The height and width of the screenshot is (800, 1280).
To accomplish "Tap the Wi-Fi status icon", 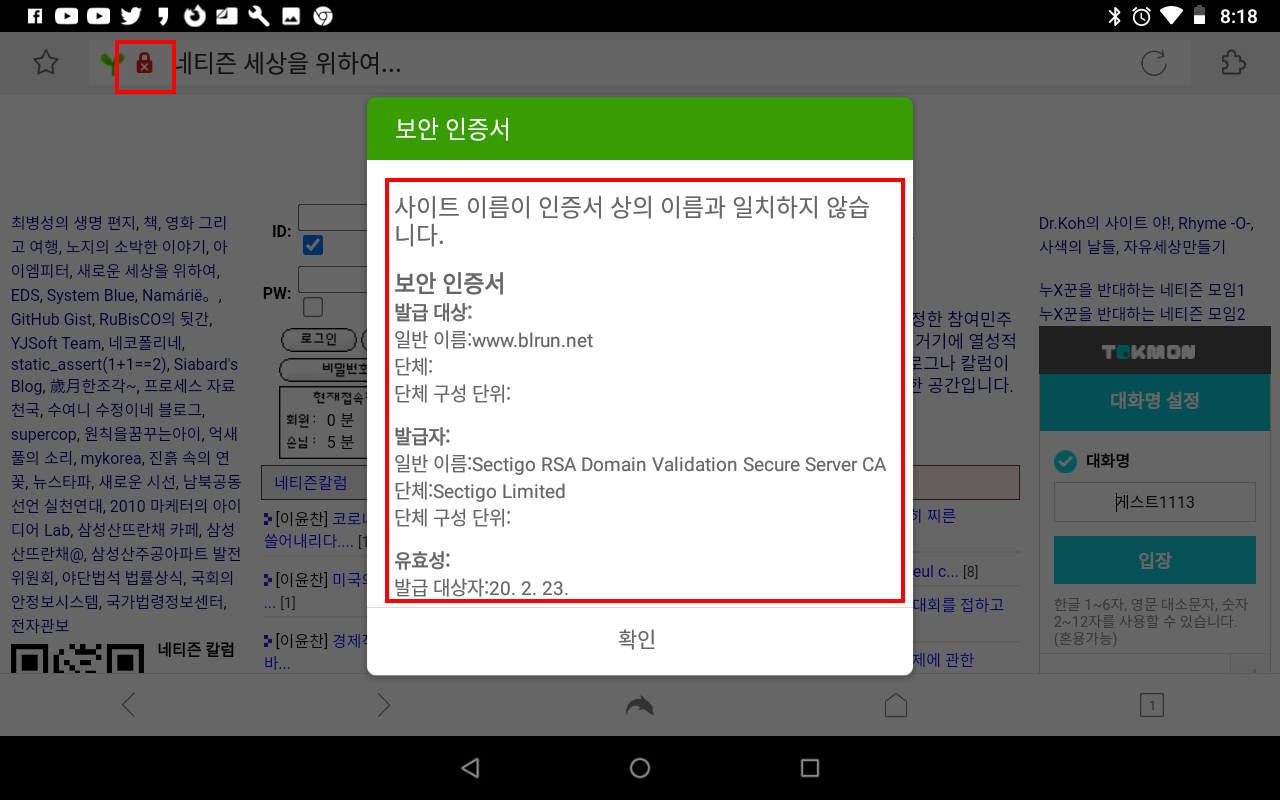I will pyautogui.click(x=1172, y=16).
